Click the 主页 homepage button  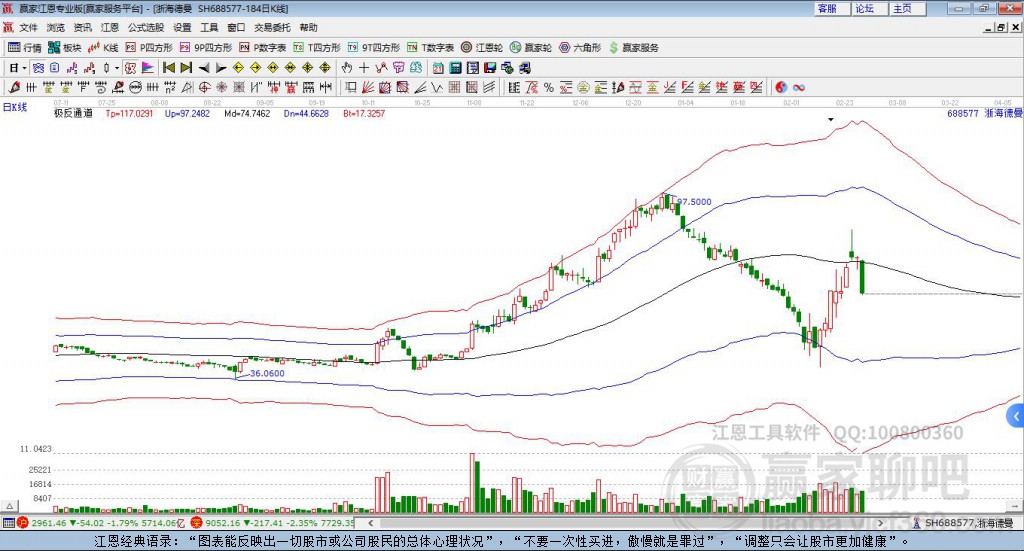[x=907, y=8]
